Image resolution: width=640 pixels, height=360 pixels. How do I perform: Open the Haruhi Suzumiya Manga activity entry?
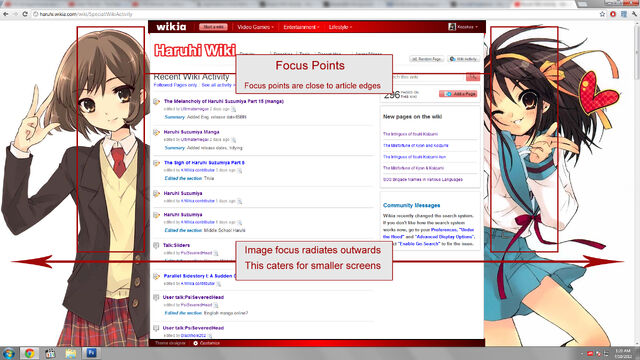click(191, 132)
